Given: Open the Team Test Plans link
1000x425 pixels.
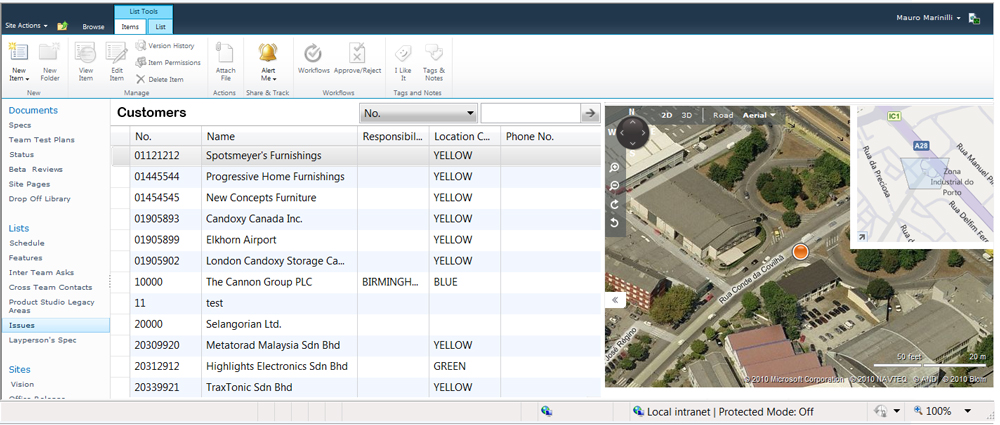Looking at the screenshot, I should (41, 140).
